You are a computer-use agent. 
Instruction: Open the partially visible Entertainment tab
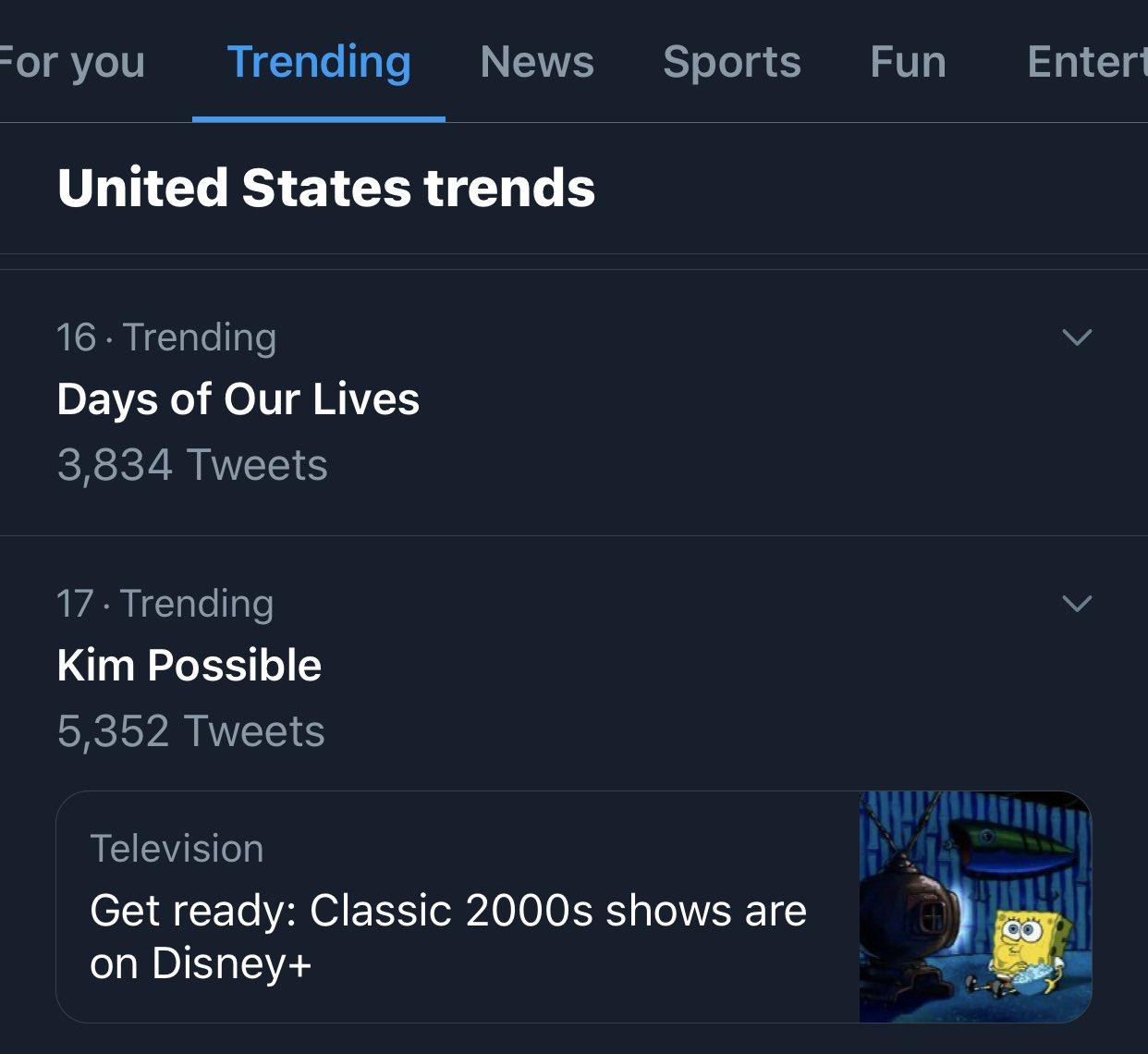(1086, 63)
